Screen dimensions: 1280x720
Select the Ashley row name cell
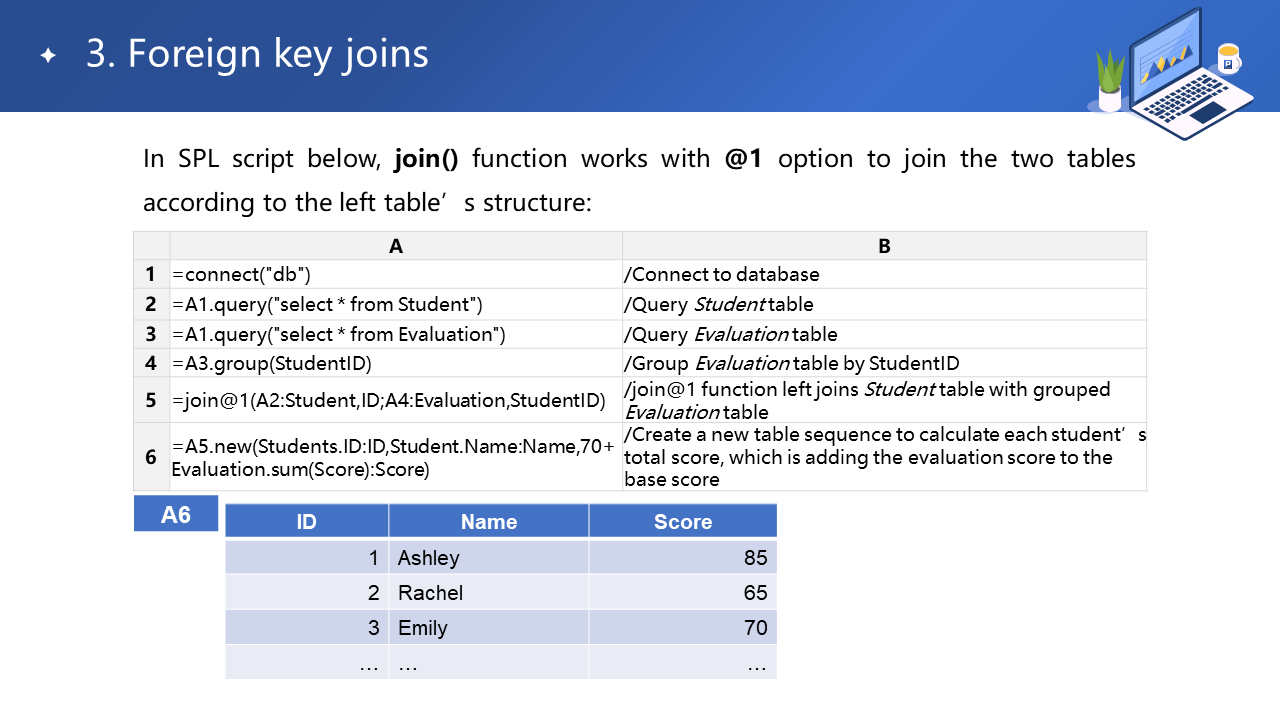489,557
